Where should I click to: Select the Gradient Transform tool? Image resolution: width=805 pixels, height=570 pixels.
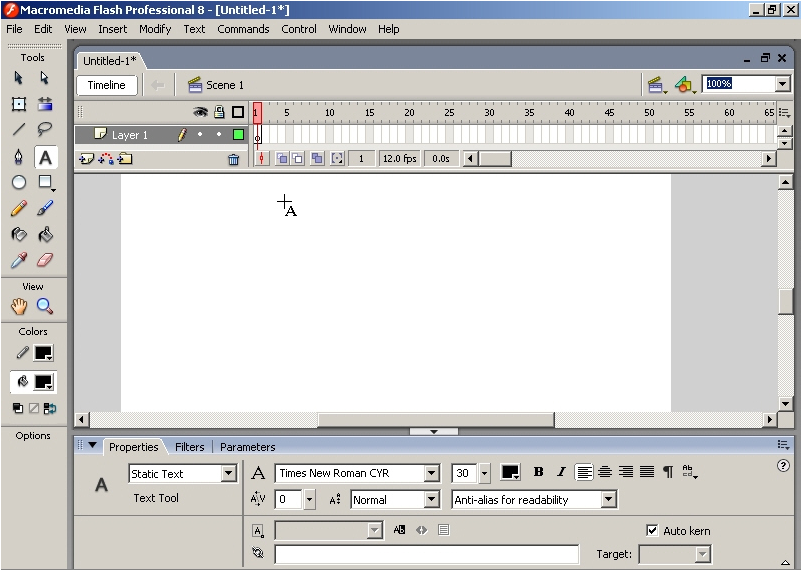[45, 104]
